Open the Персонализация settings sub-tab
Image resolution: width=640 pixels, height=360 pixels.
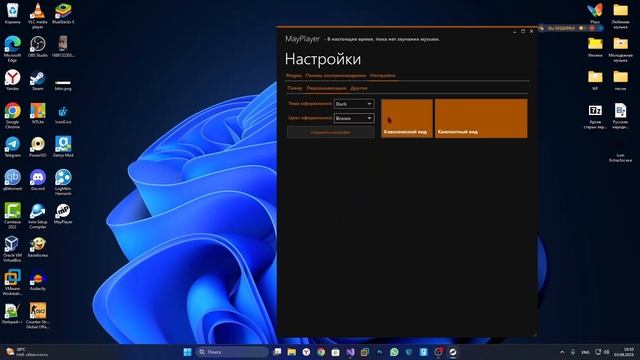coord(326,88)
